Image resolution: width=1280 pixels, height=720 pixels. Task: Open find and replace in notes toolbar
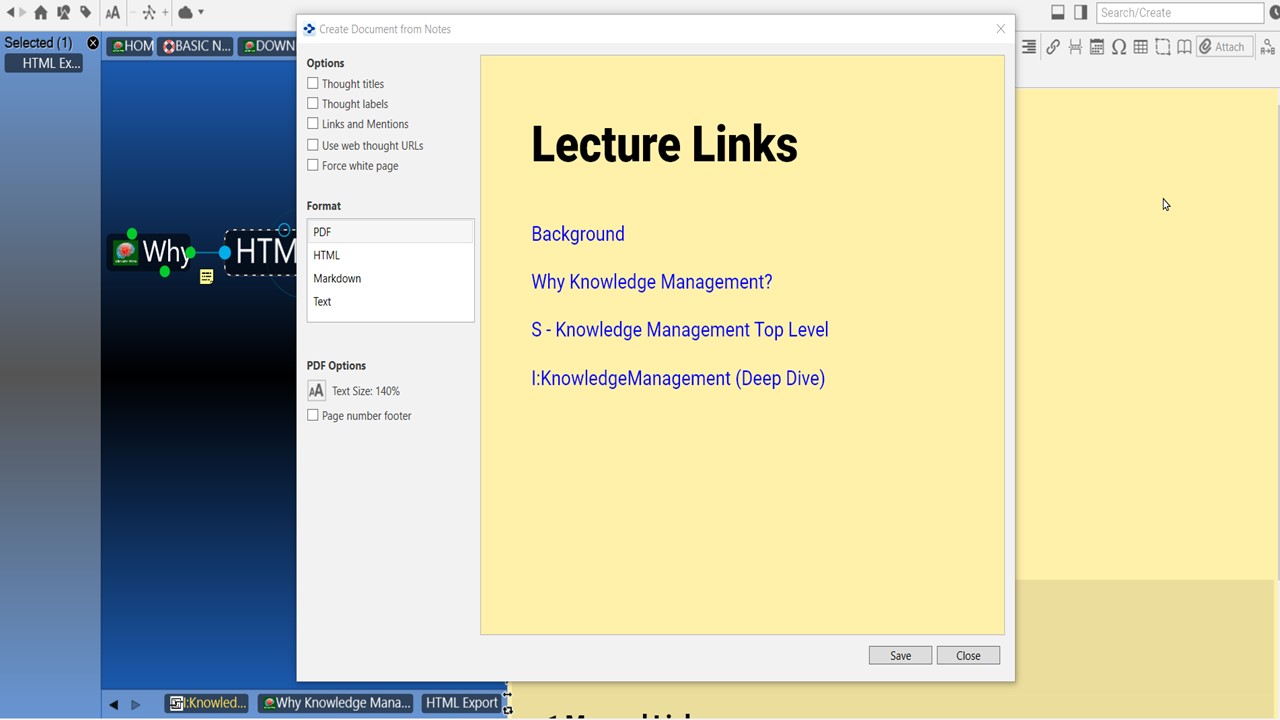pyautogui.click(x=1269, y=47)
